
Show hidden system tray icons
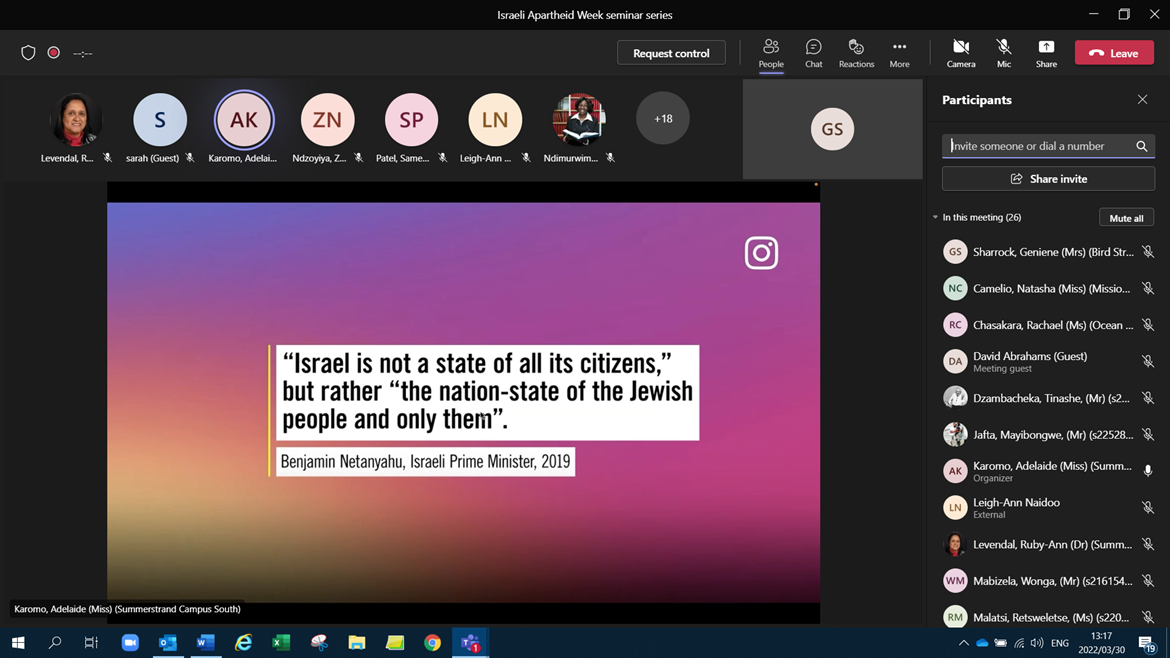[964, 643]
